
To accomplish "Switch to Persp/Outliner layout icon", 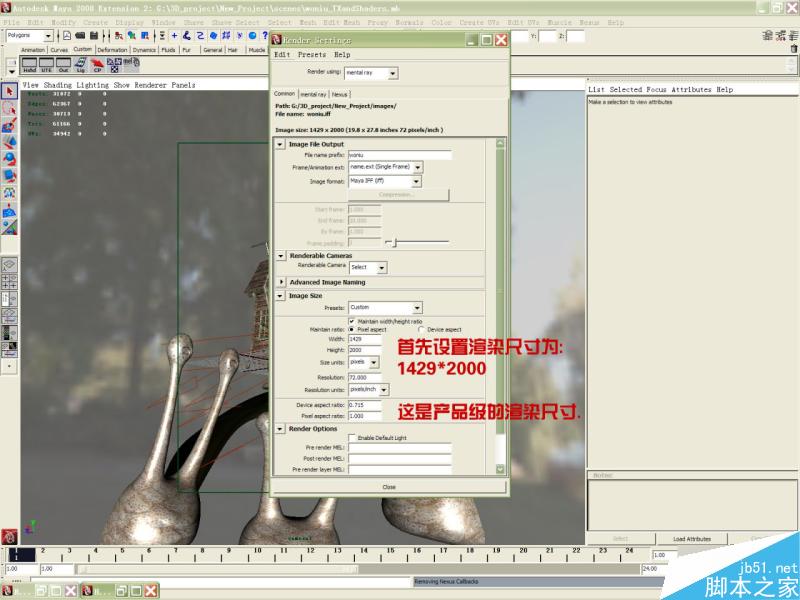I will point(9,298).
